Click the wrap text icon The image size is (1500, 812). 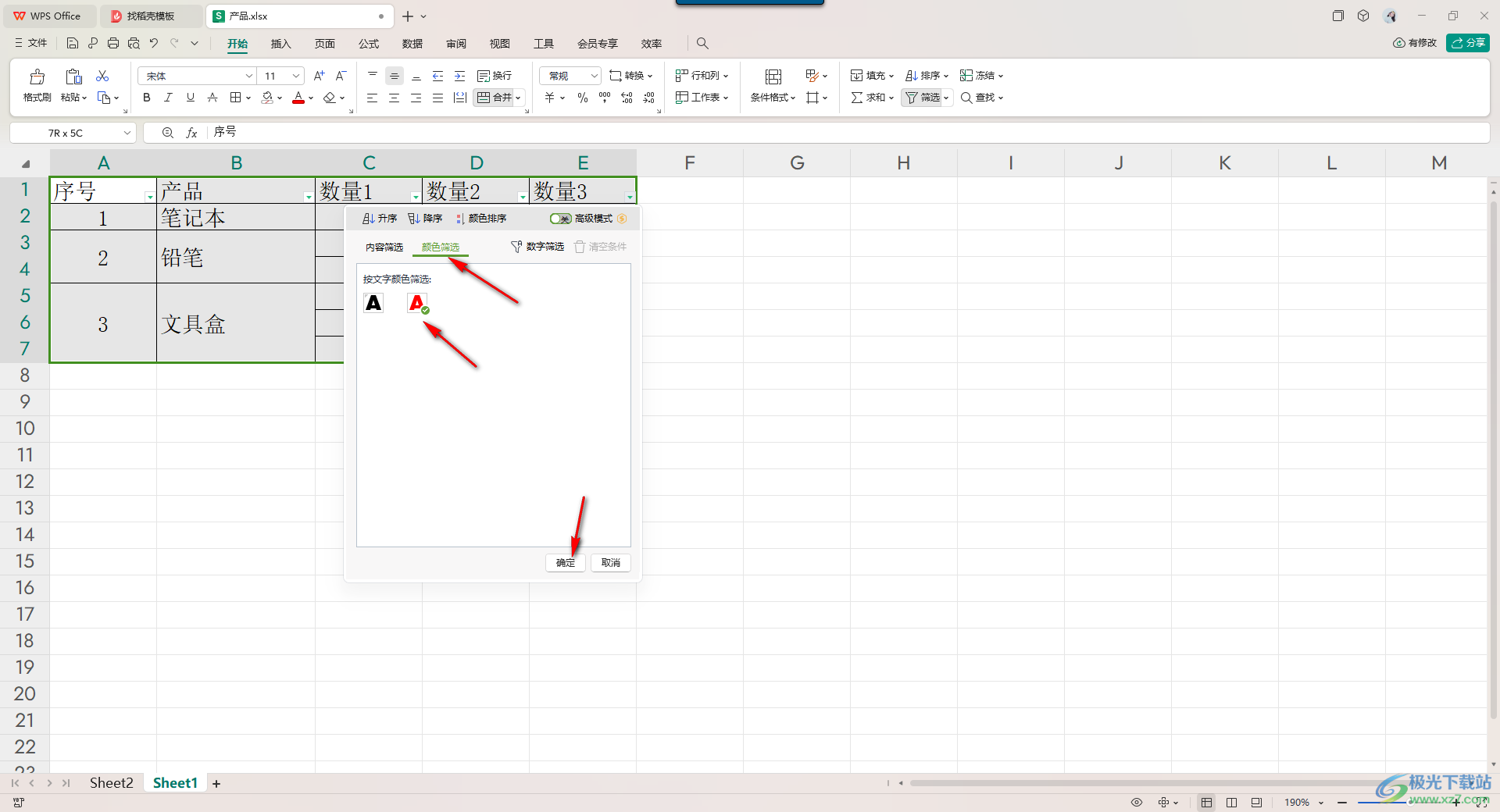click(x=495, y=76)
